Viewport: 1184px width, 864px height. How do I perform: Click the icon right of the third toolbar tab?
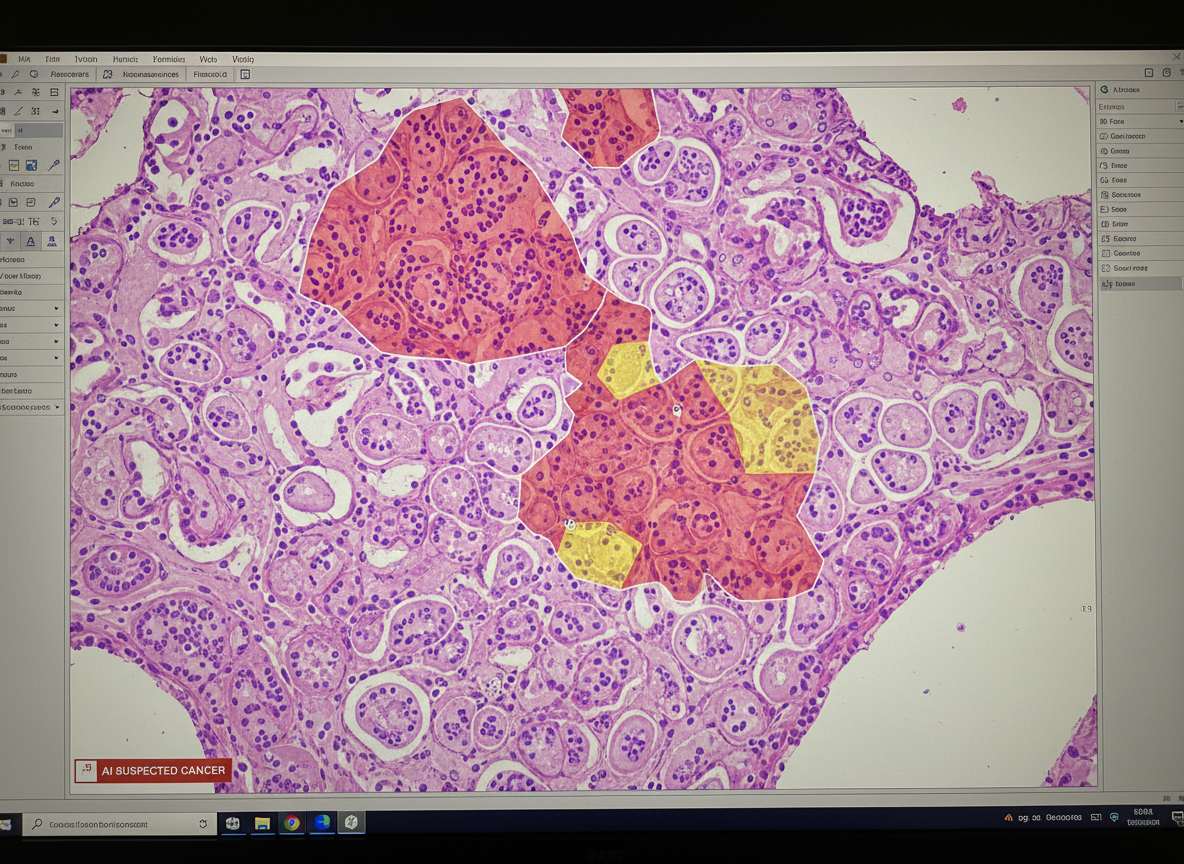245,74
